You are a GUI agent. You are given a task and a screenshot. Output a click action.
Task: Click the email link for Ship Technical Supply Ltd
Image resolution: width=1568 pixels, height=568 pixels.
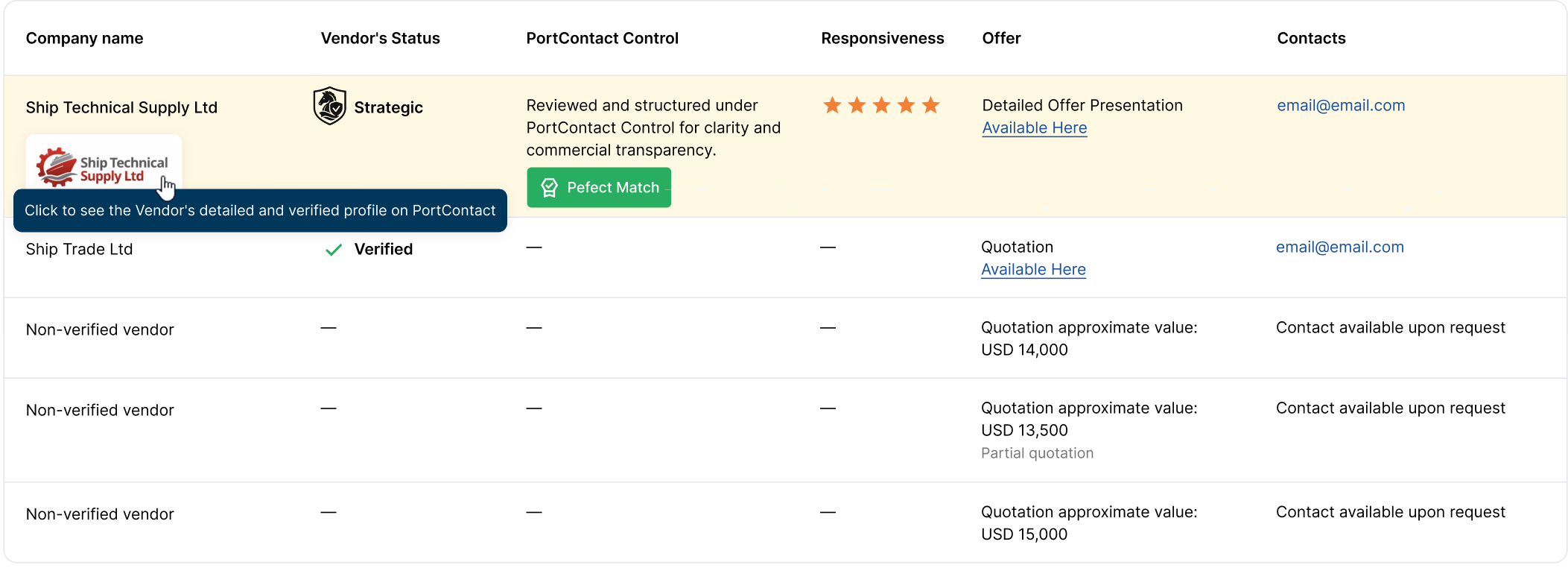click(1341, 106)
